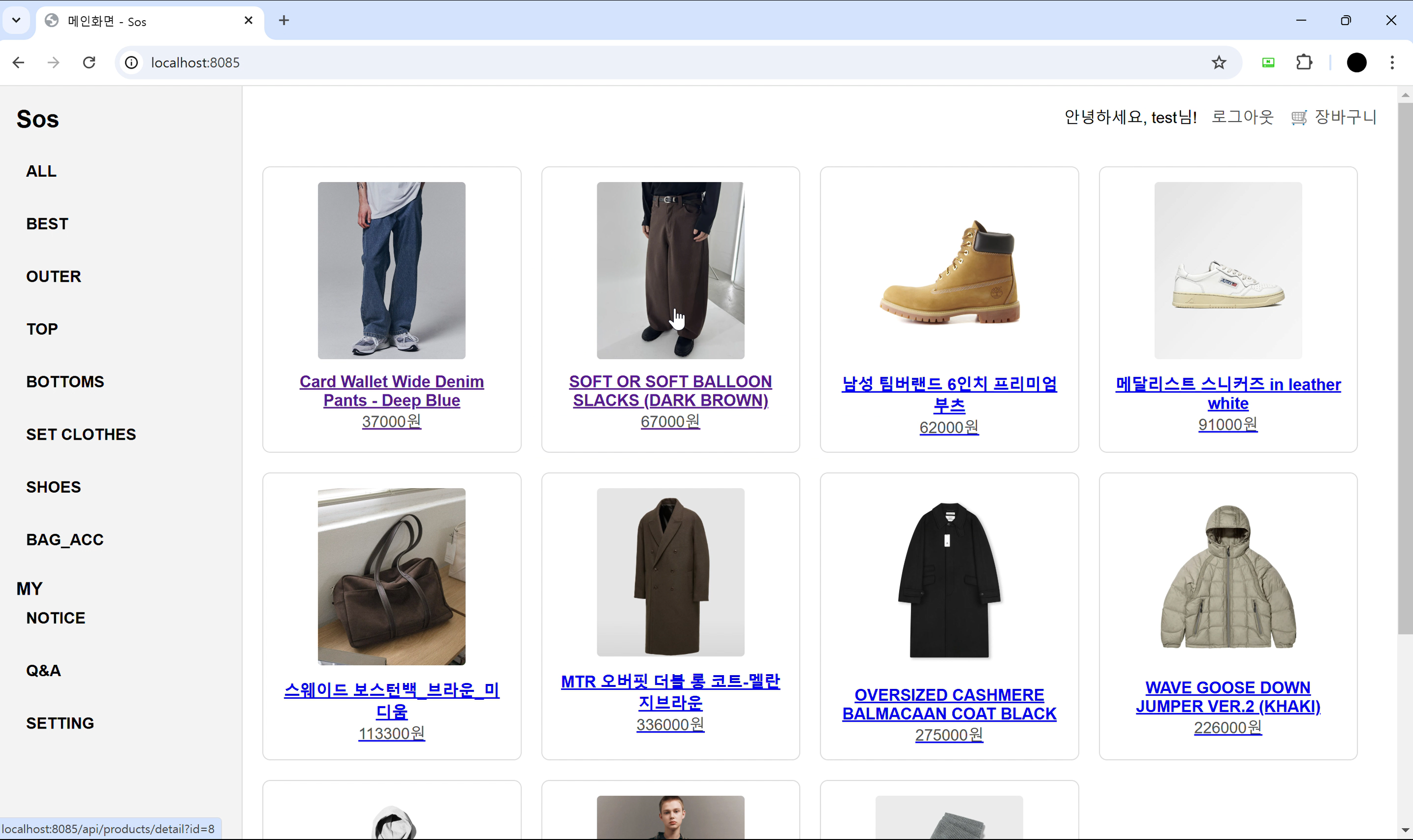The width and height of the screenshot is (1413, 840).
Task: Open the browser extensions puzzle icon
Action: coord(1305,62)
